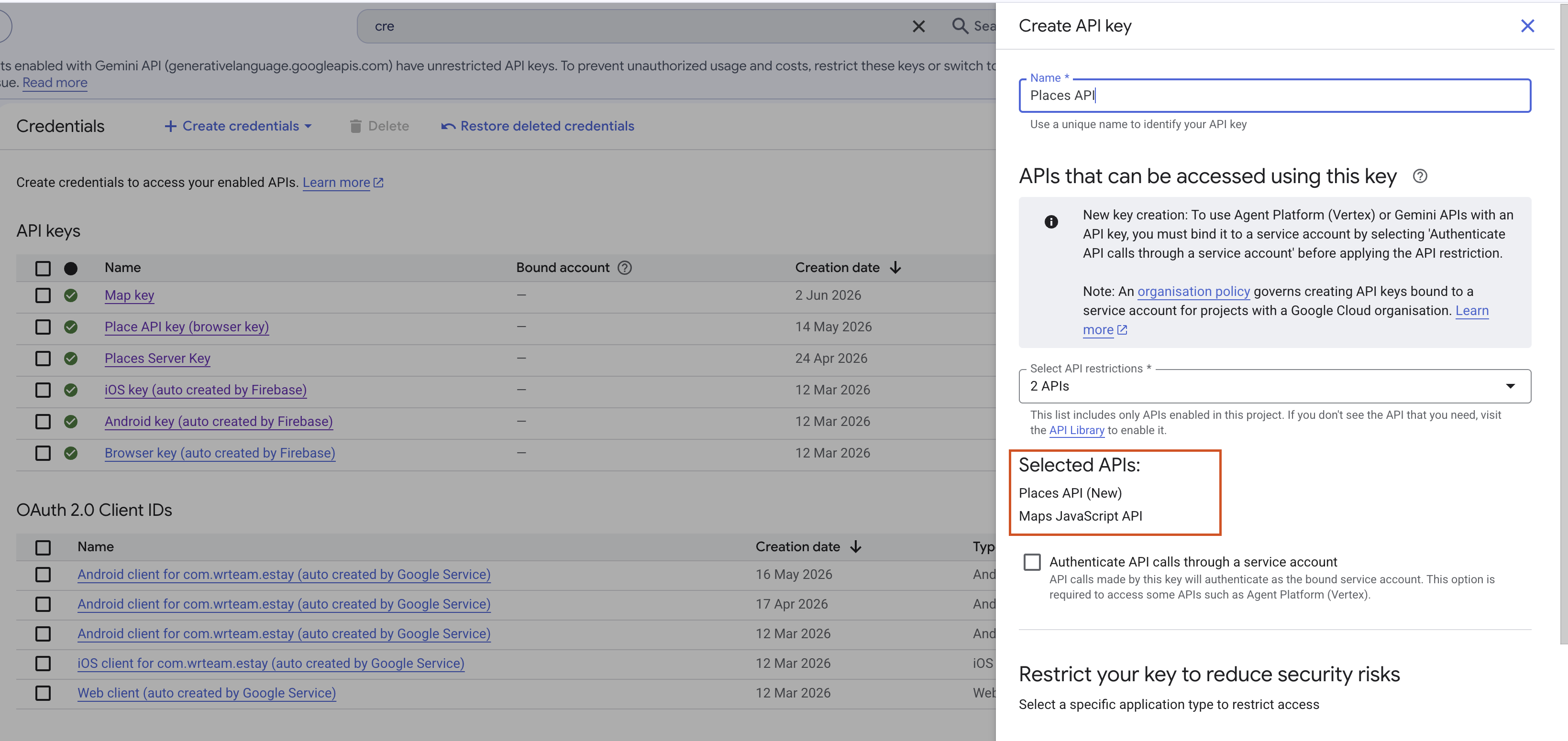Open Place API key (browser key)

click(x=186, y=327)
